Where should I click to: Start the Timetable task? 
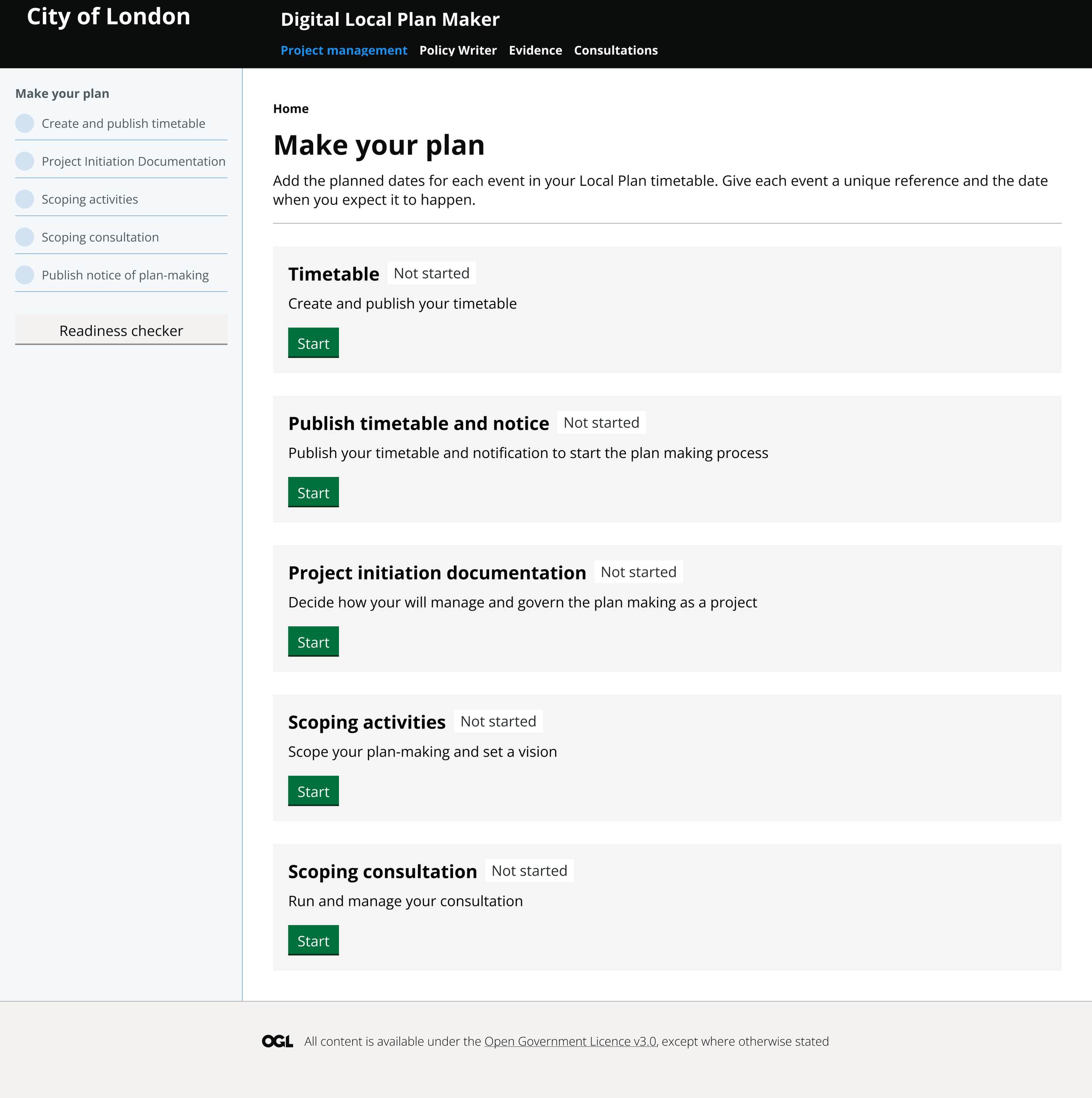tap(313, 343)
